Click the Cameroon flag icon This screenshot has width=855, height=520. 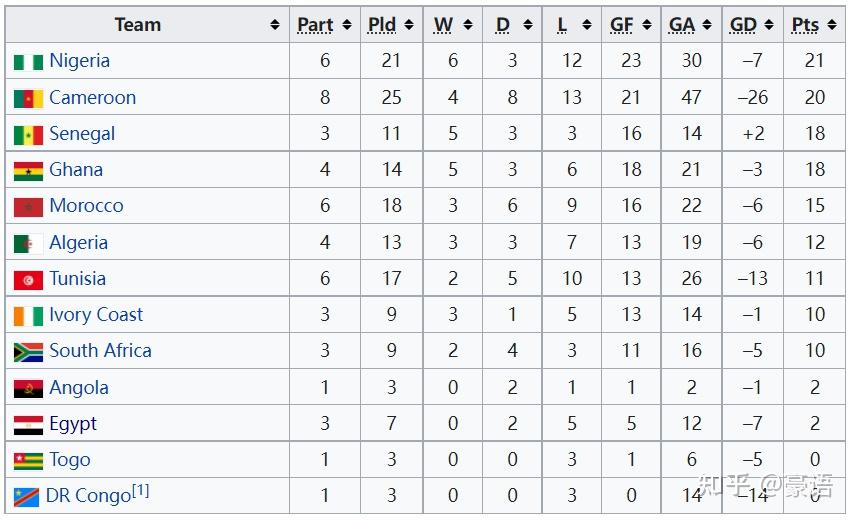(28, 99)
